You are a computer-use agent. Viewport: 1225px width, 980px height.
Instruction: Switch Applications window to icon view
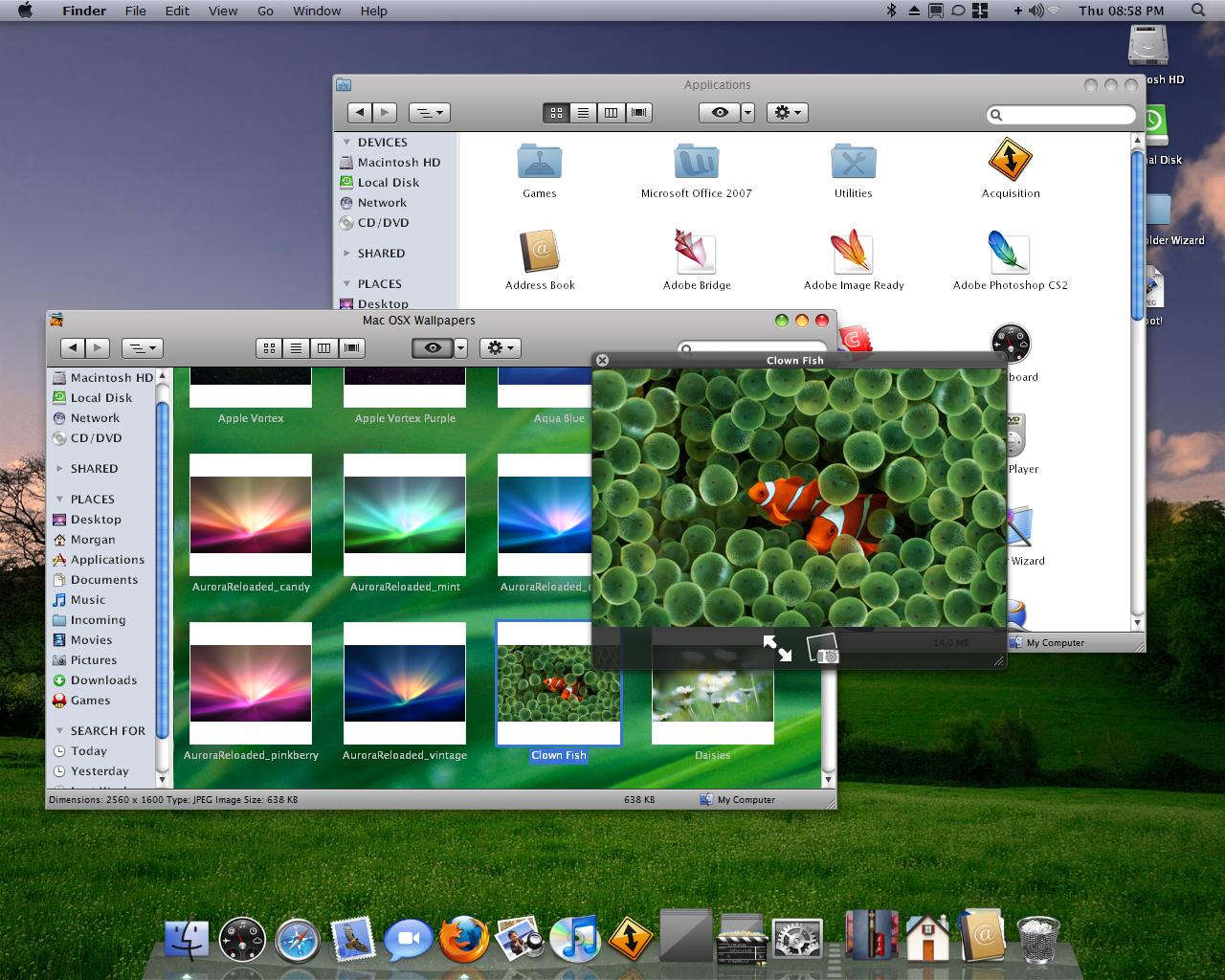[x=556, y=113]
